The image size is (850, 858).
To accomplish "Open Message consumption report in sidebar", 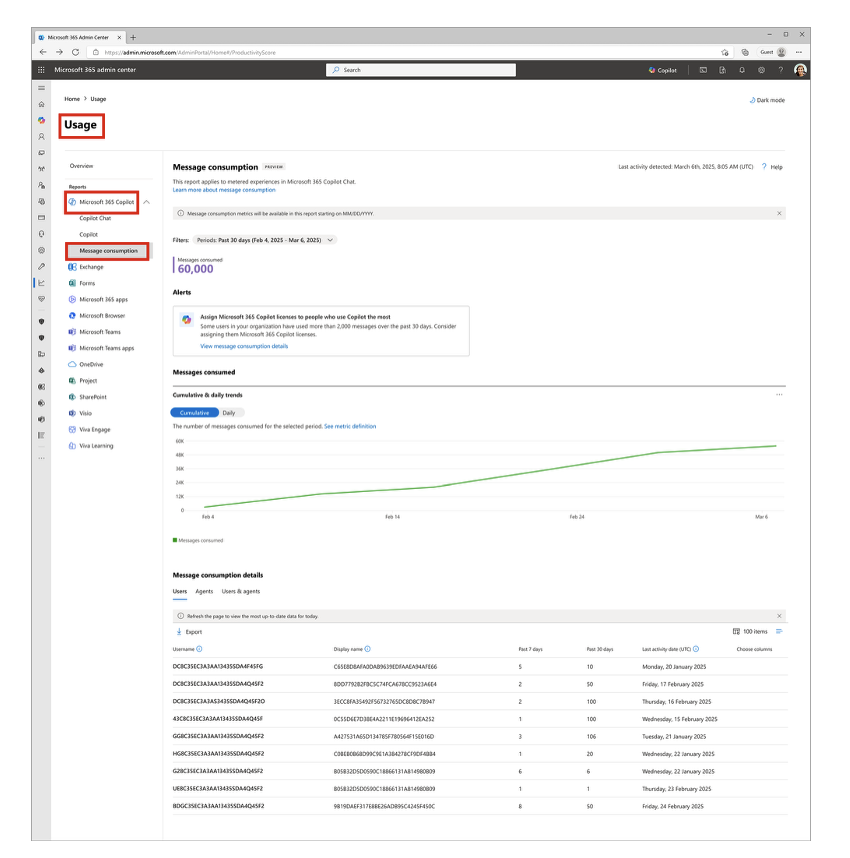I will [x=108, y=251].
